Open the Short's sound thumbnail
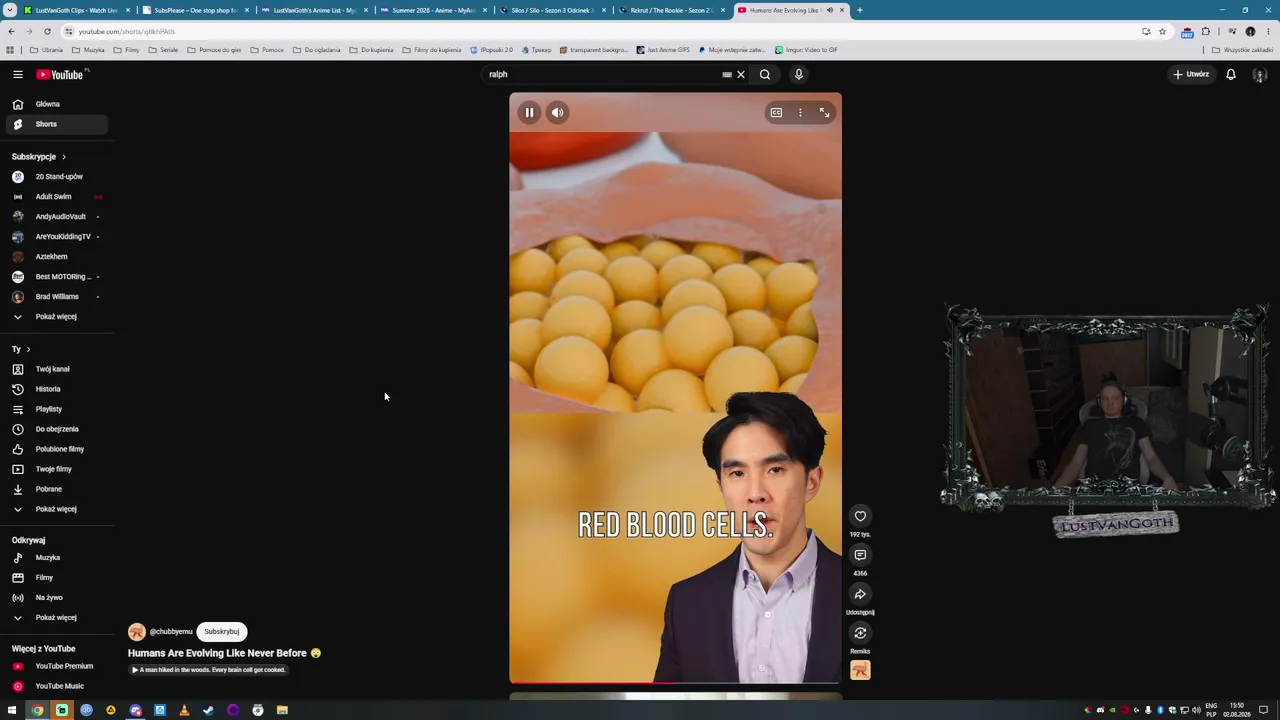The width and height of the screenshot is (1280, 720). pos(860,670)
